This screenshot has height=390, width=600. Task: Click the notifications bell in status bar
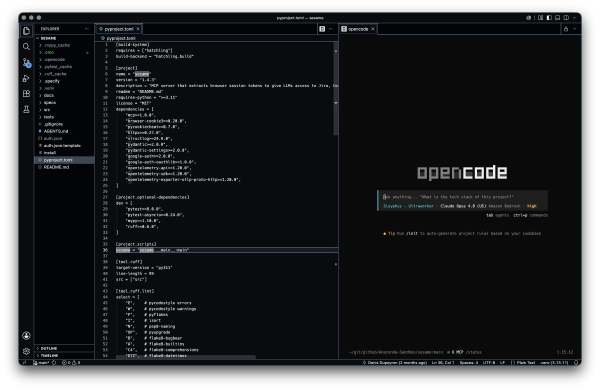coord(576,362)
